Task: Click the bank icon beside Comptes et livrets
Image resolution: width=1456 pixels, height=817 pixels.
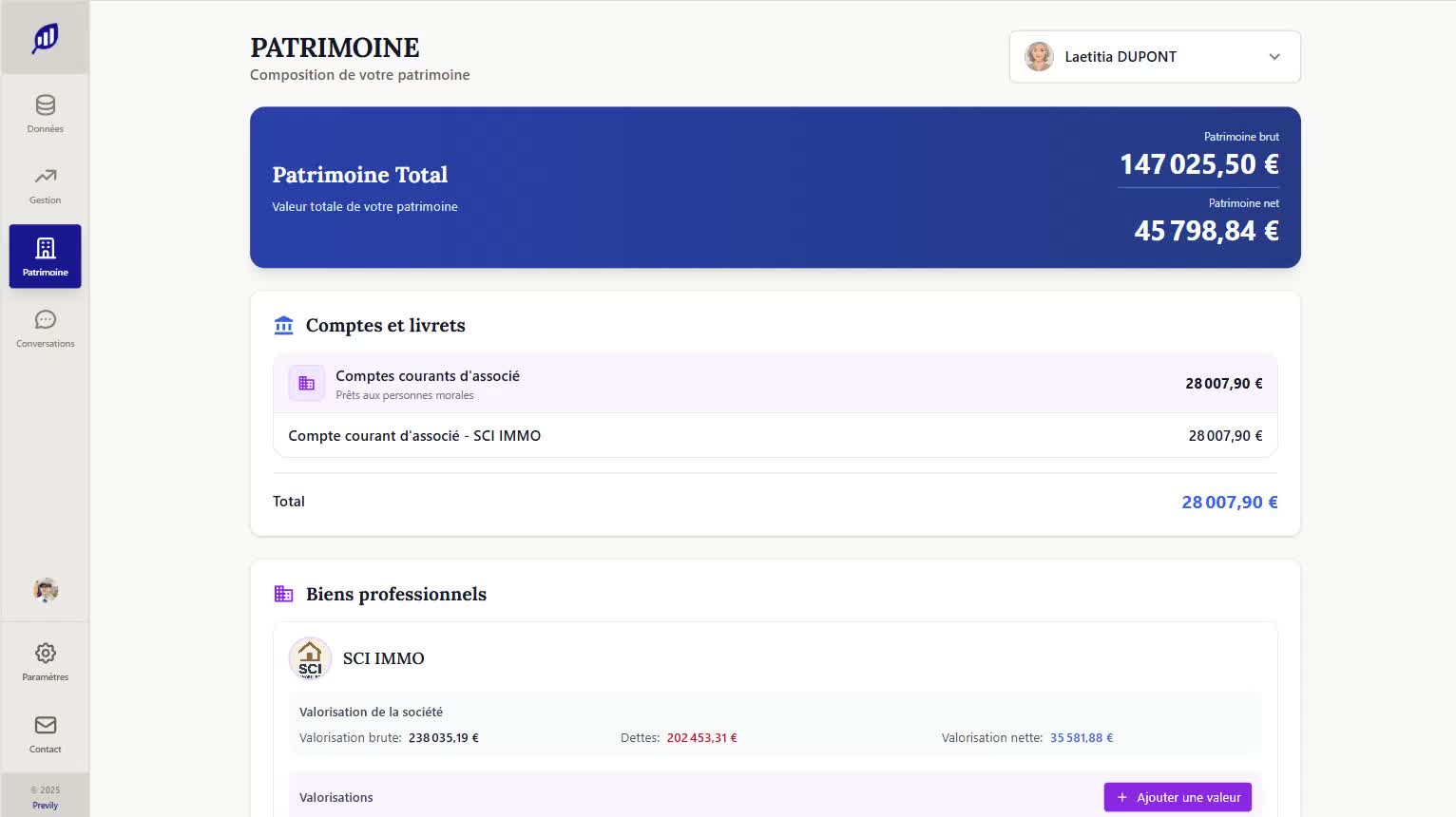Action: pos(283,326)
